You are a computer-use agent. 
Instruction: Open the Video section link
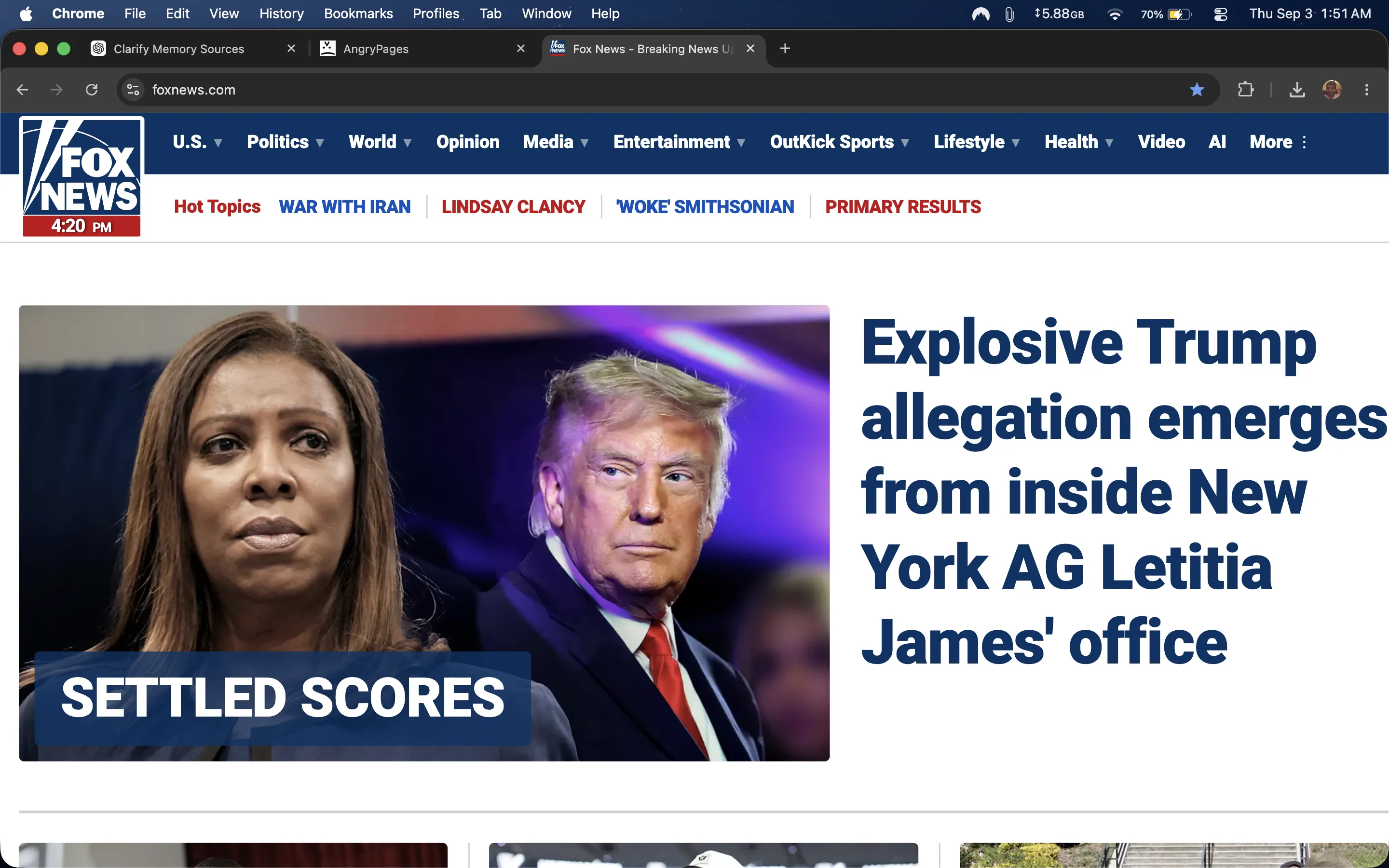tap(1162, 142)
